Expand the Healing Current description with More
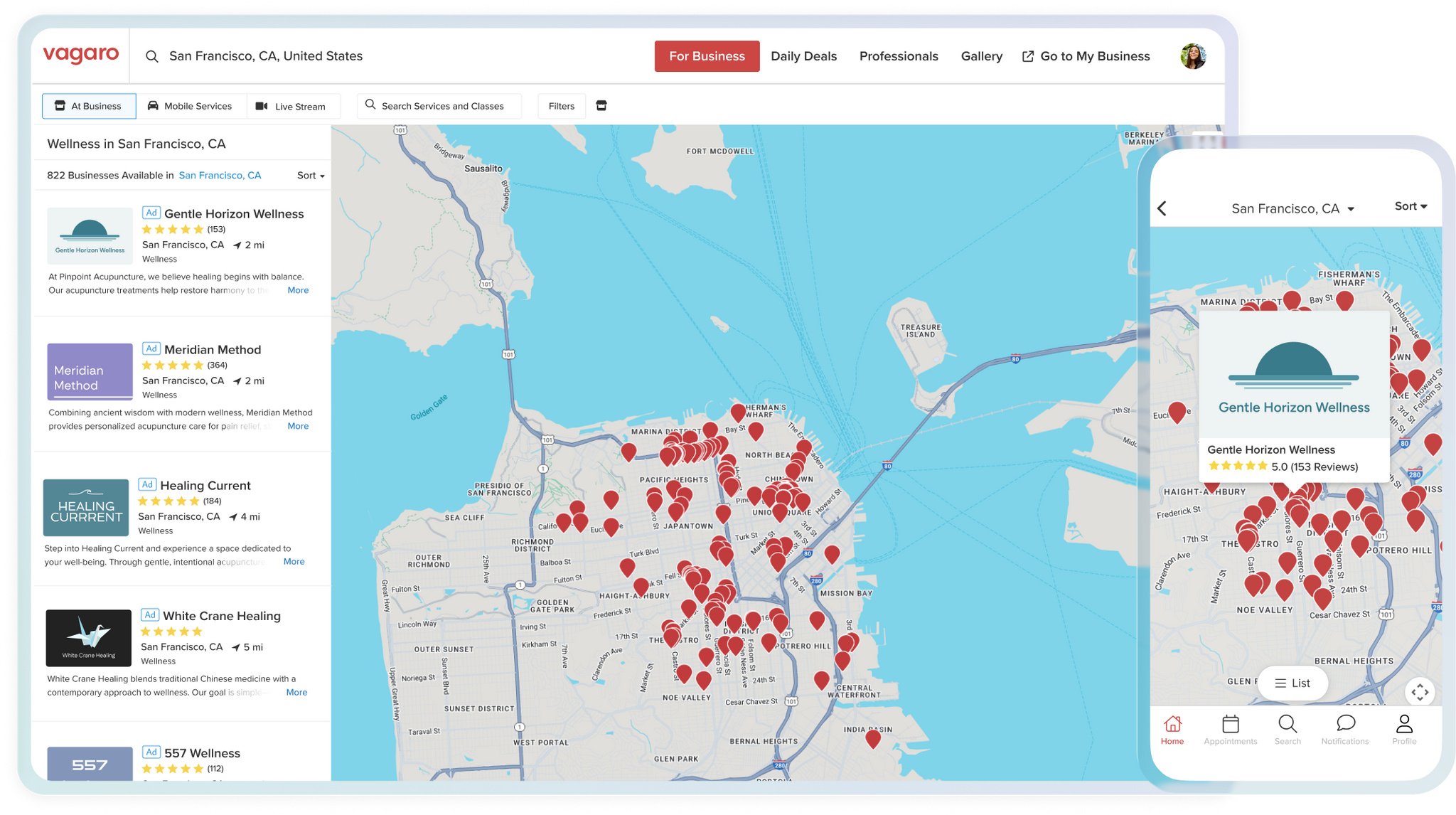The height and width of the screenshot is (815, 1456). [x=294, y=562]
